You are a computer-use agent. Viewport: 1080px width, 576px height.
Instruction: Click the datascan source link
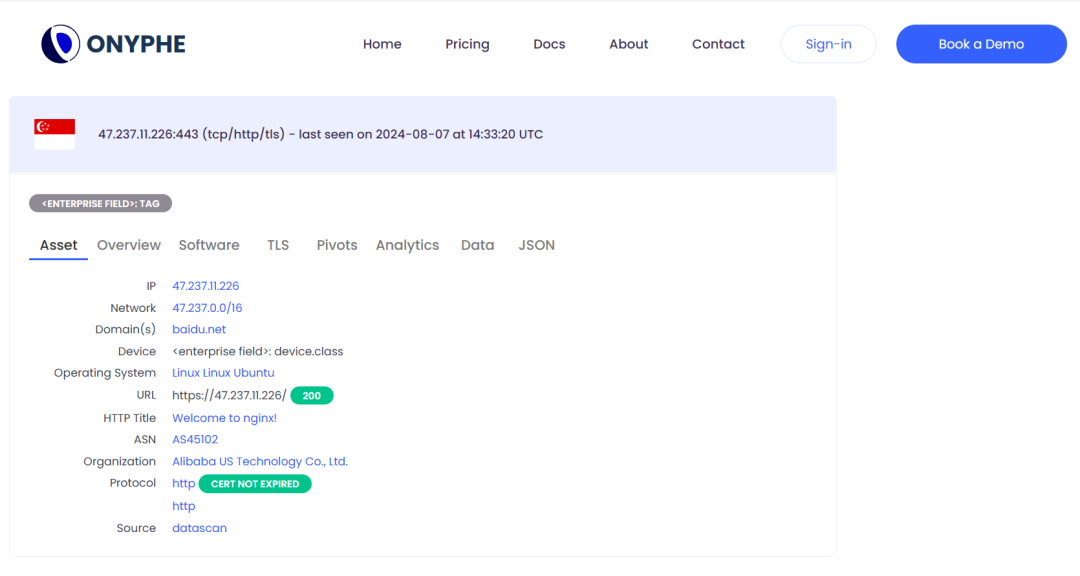tap(199, 528)
